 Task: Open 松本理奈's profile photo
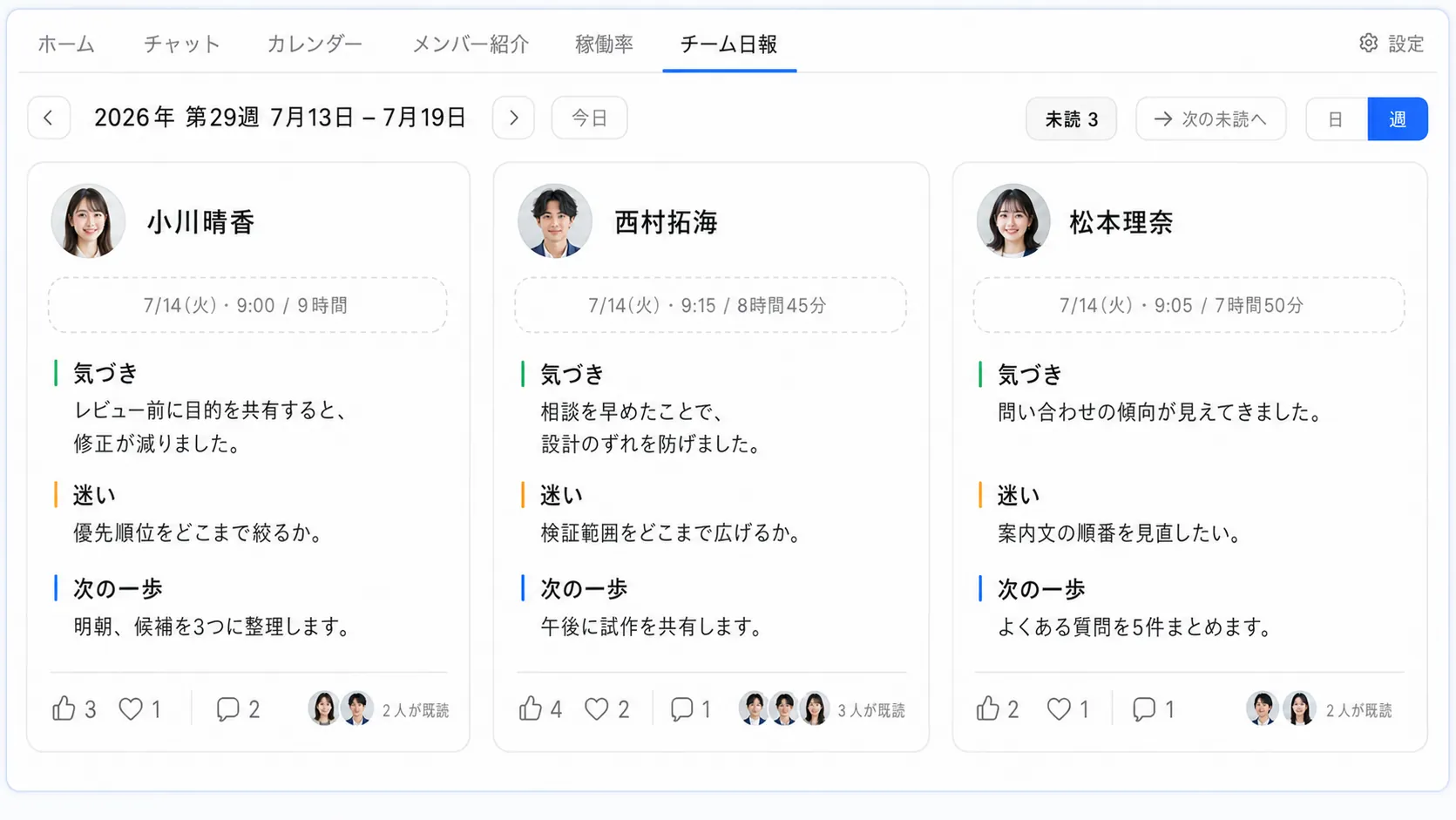point(1013,221)
